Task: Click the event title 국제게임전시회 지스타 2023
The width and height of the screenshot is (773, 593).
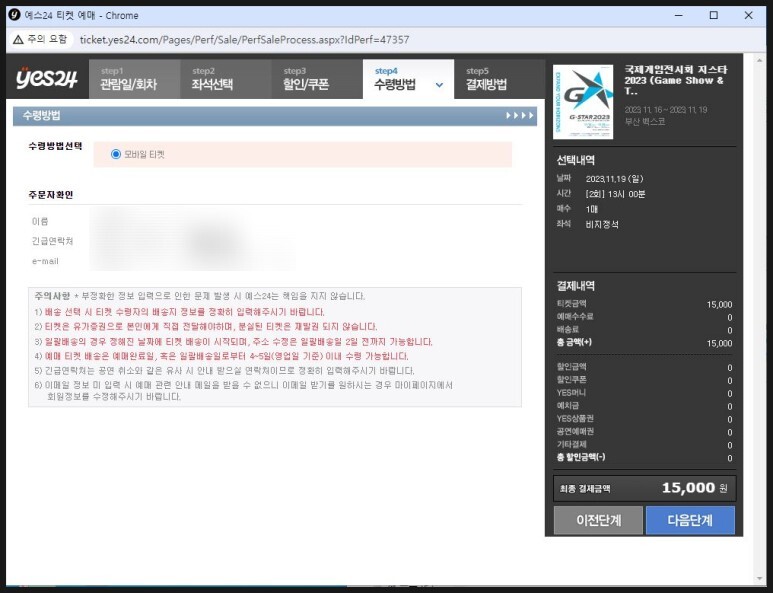Action: point(675,80)
